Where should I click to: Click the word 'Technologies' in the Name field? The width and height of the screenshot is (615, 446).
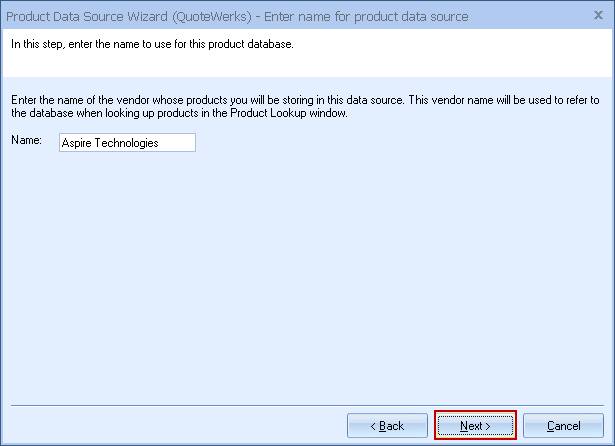127,143
